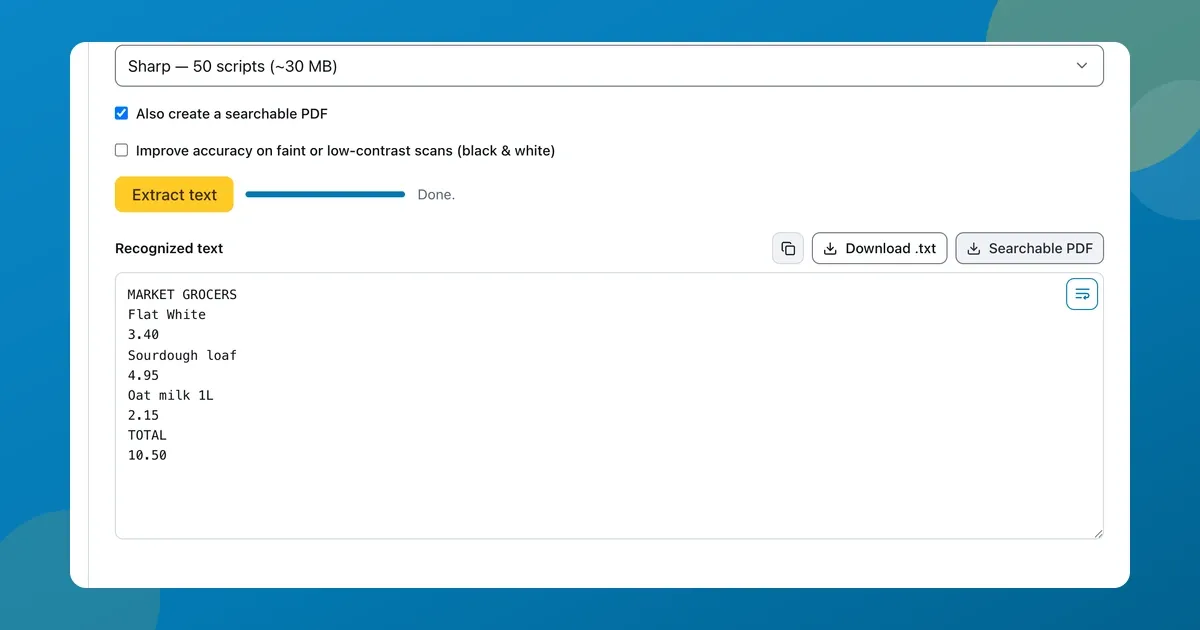Click the 'Recognized text' heading
This screenshot has width=1200, height=630.
(x=169, y=248)
